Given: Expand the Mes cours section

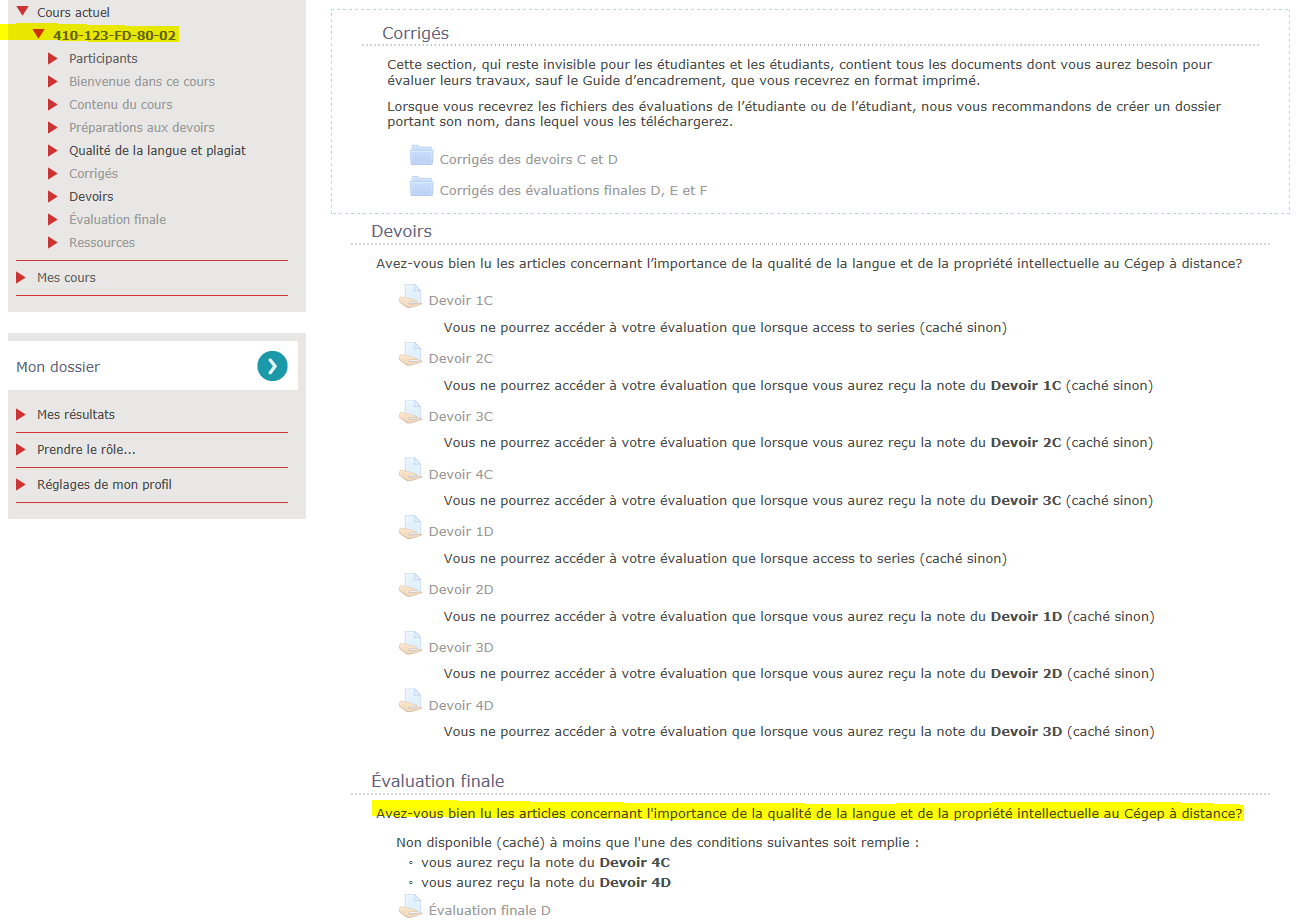Looking at the screenshot, I should click(22, 278).
